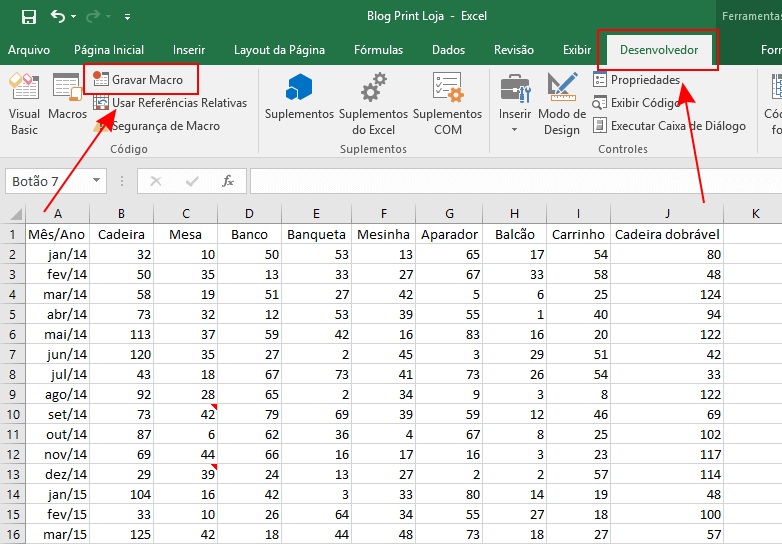Open the Propriedades control option
This screenshot has width=782, height=544.
coord(644,80)
